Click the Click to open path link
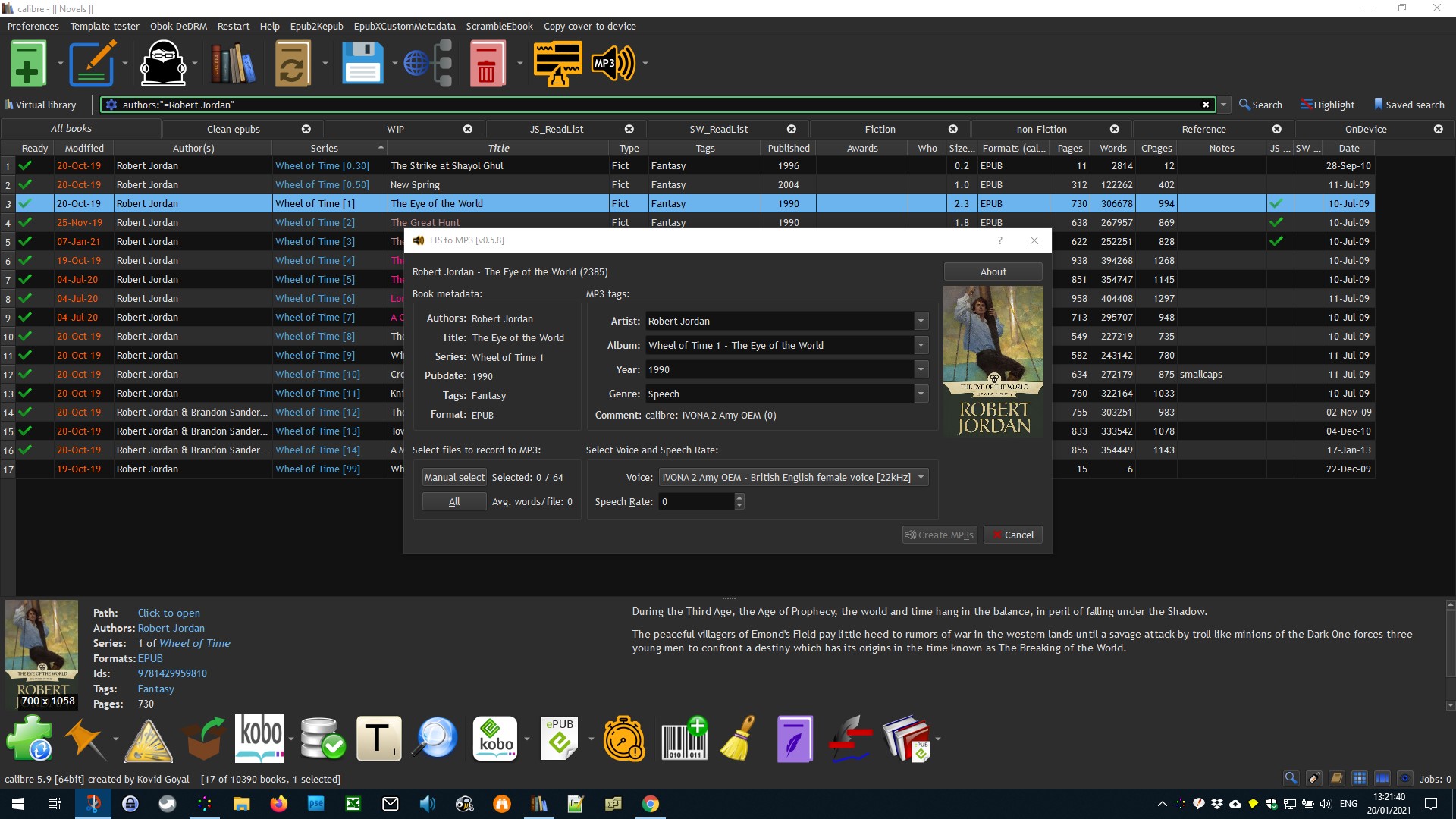Screen dimensions: 1456x819 pos(169,613)
